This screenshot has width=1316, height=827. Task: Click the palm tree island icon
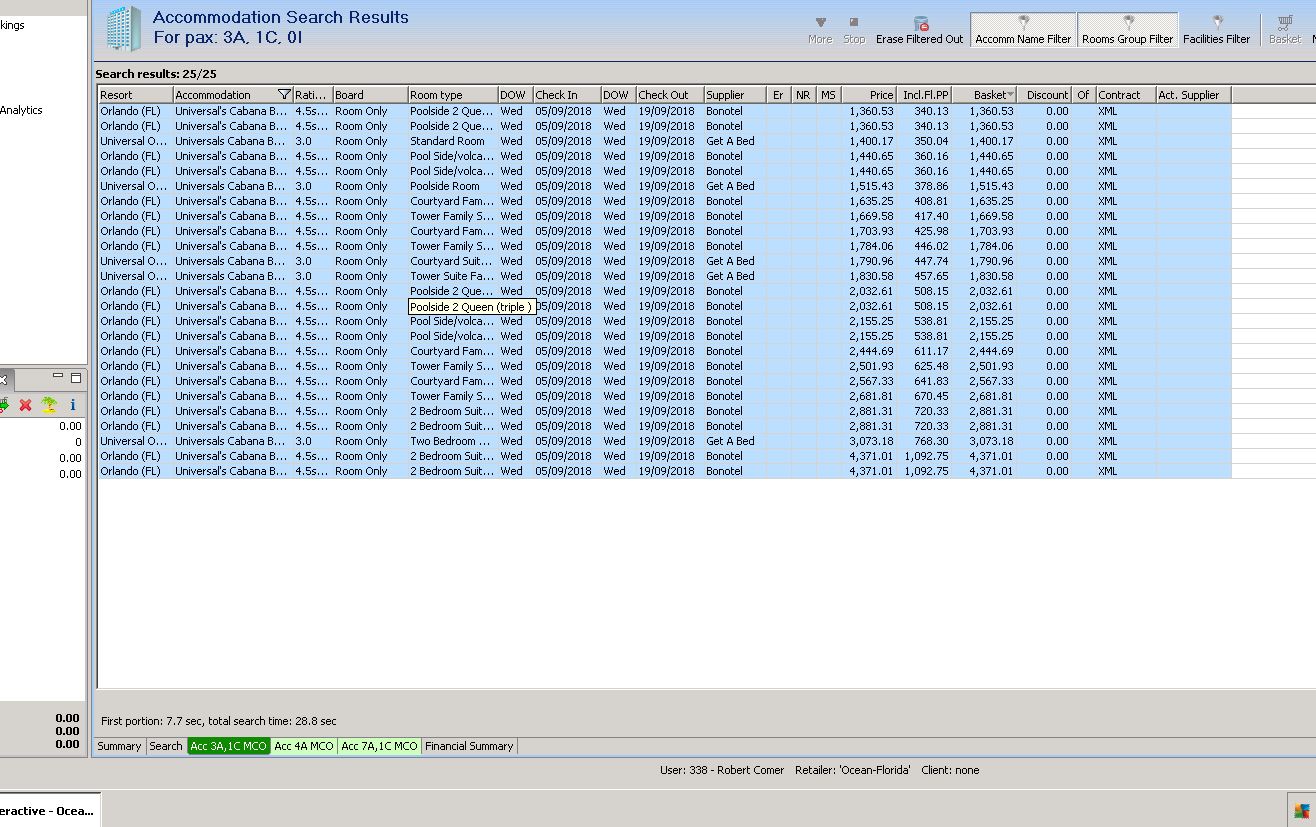pos(49,405)
